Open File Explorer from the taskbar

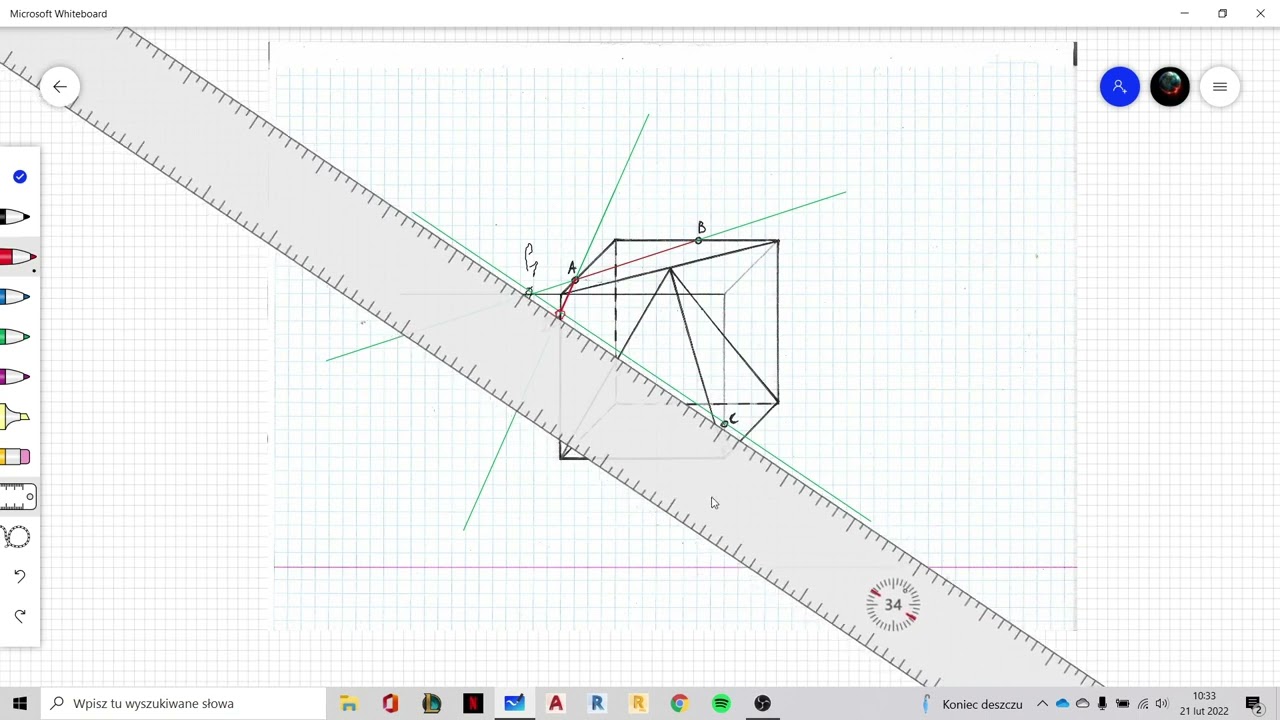coord(349,703)
